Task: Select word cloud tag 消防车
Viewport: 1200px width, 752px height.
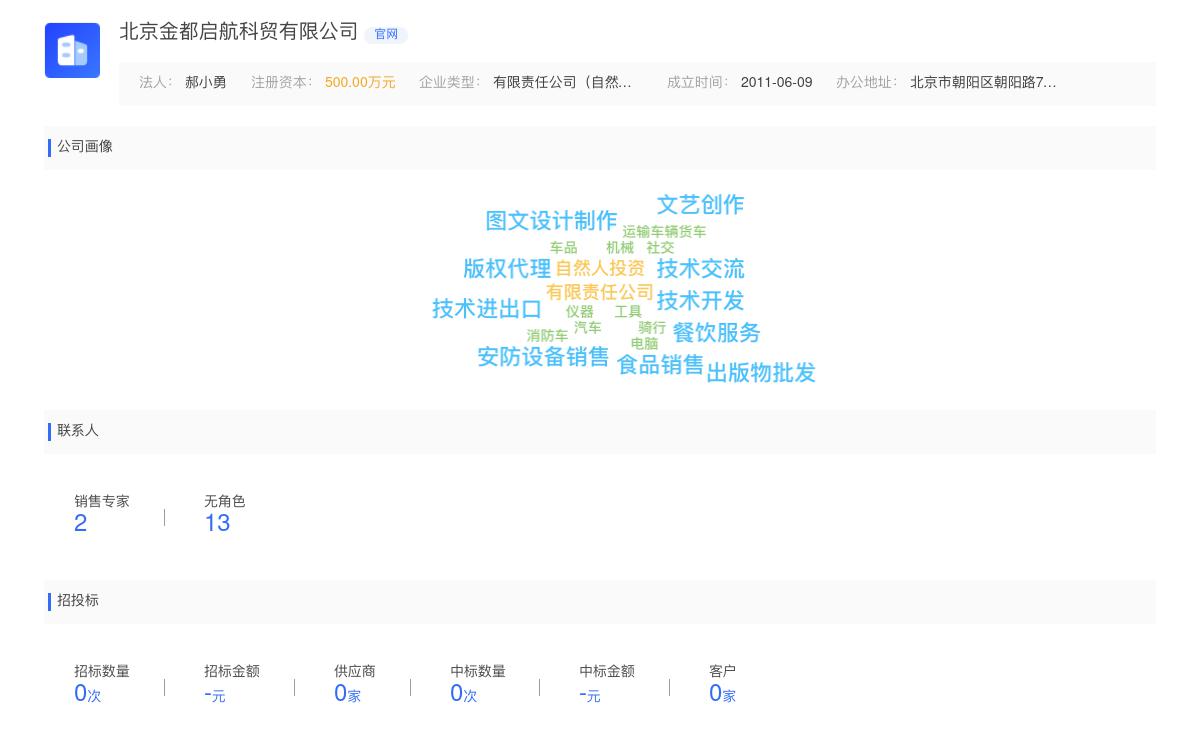Action: (547, 336)
